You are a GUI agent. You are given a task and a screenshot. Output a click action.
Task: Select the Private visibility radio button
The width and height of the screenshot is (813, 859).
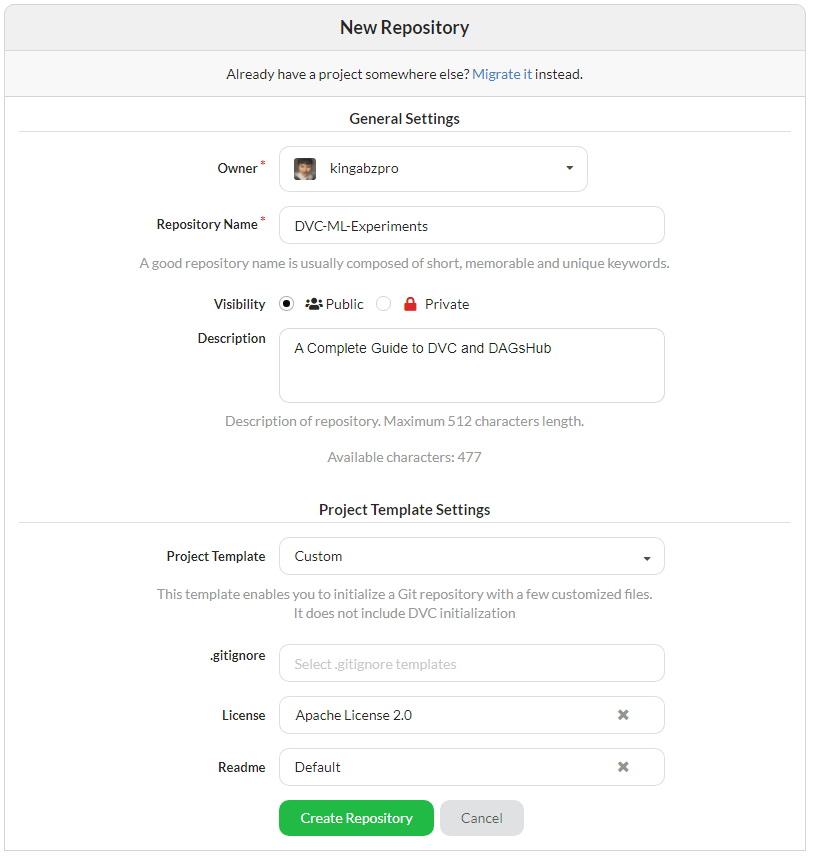pyautogui.click(x=384, y=304)
